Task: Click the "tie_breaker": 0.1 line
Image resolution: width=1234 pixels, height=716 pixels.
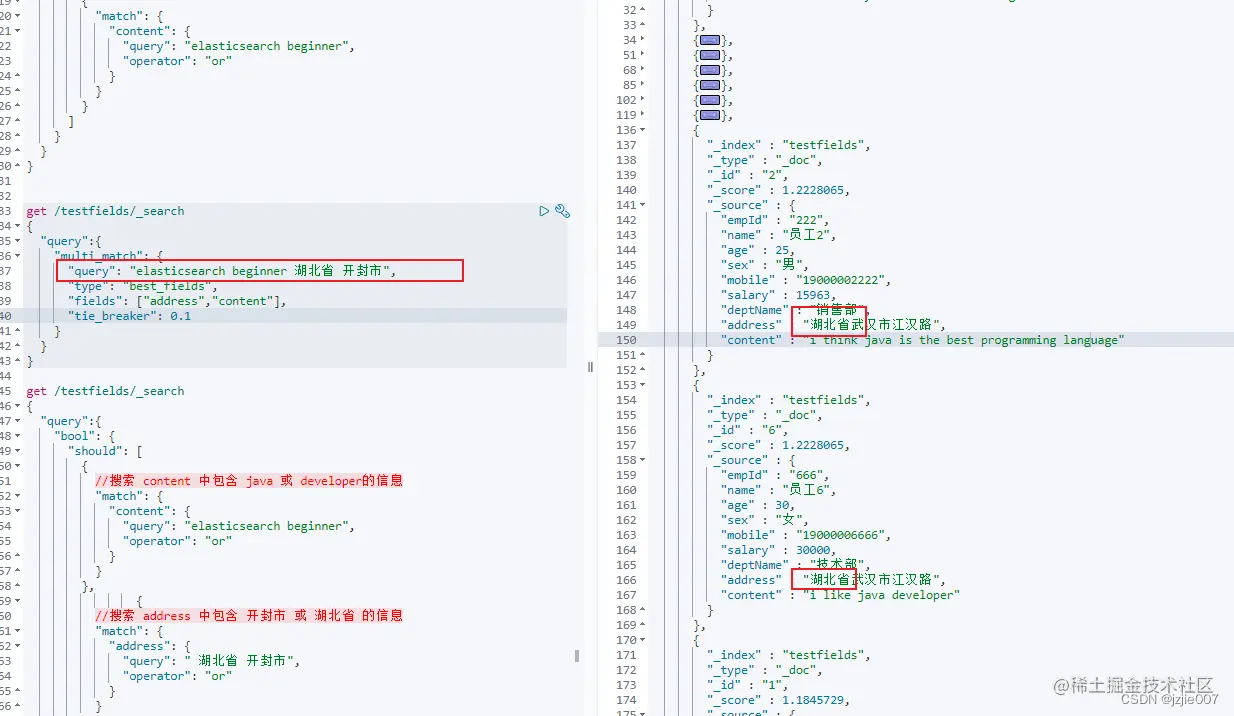Action: click(129, 316)
